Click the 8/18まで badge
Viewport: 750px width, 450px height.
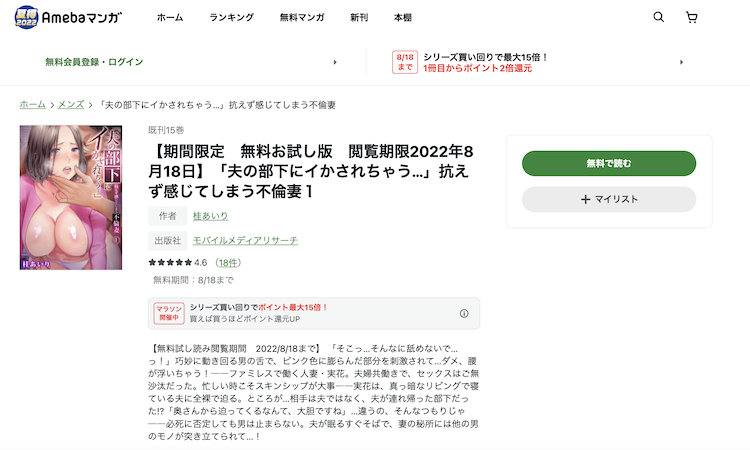(405, 62)
